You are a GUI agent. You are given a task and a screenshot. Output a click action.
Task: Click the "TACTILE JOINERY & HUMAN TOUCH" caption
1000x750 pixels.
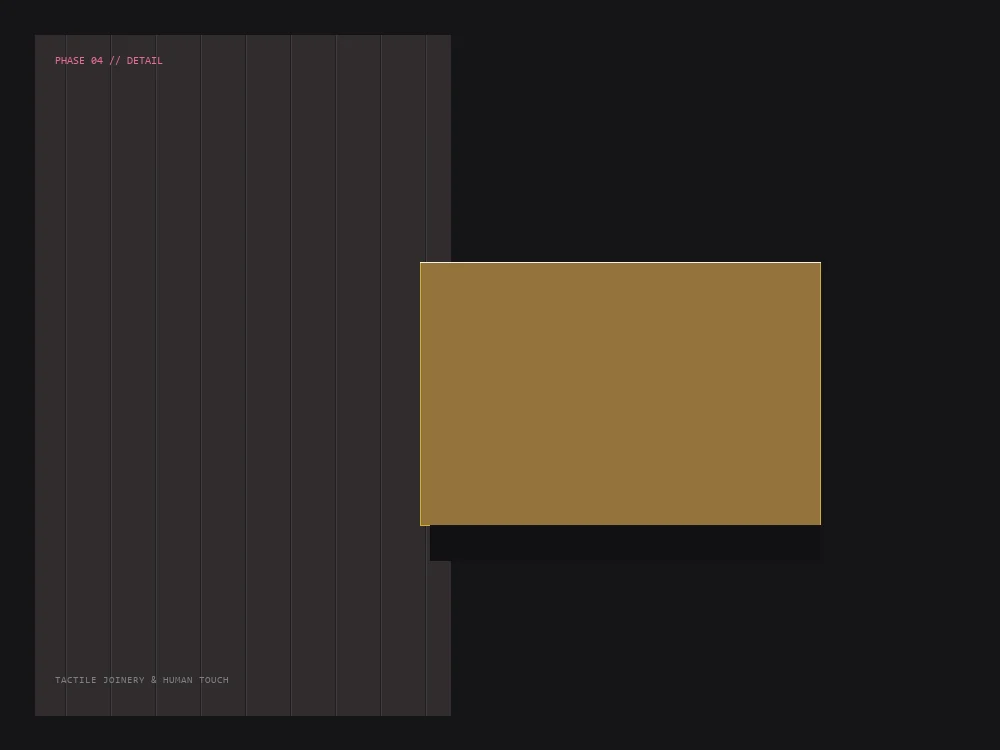pos(142,680)
